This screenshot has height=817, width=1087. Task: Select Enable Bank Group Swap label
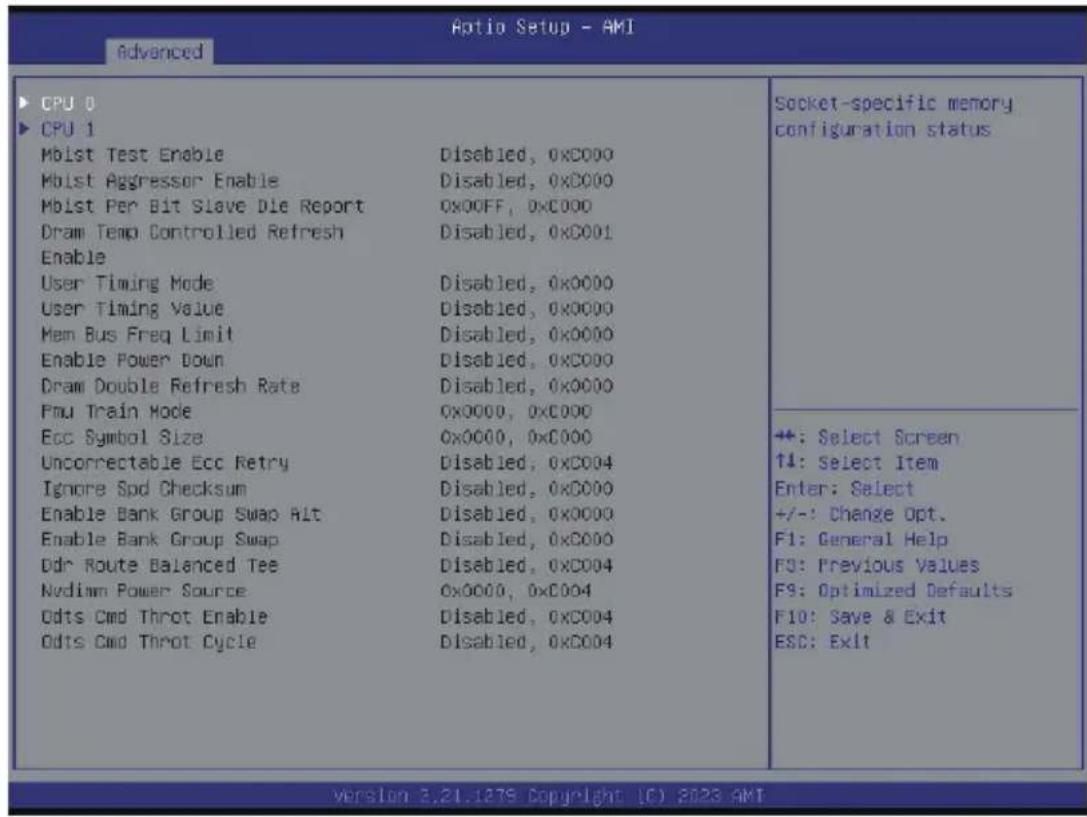point(159,539)
